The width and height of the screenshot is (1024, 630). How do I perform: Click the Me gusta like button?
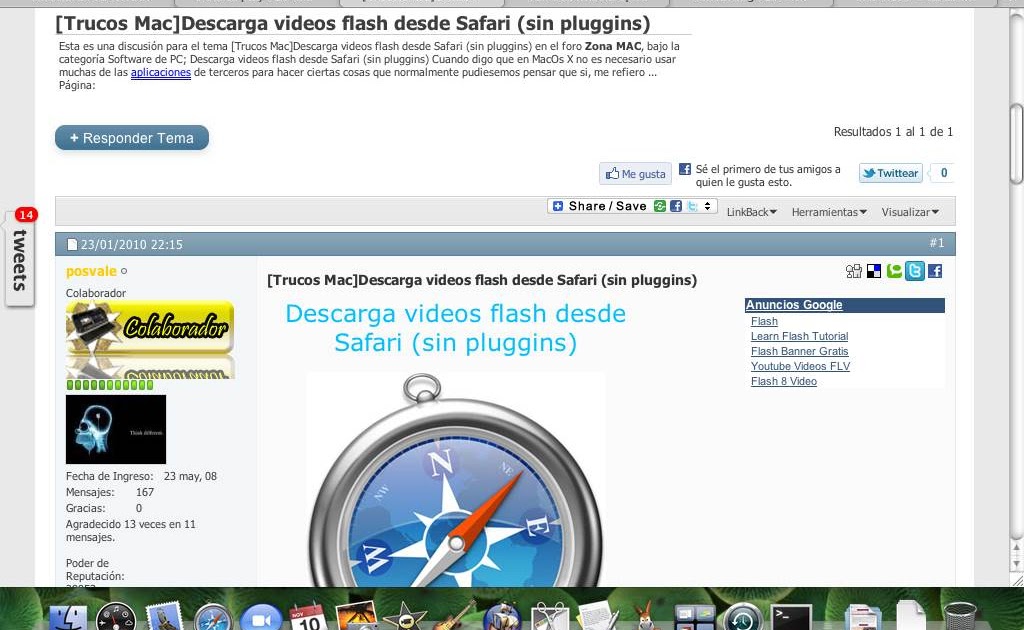point(635,174)
